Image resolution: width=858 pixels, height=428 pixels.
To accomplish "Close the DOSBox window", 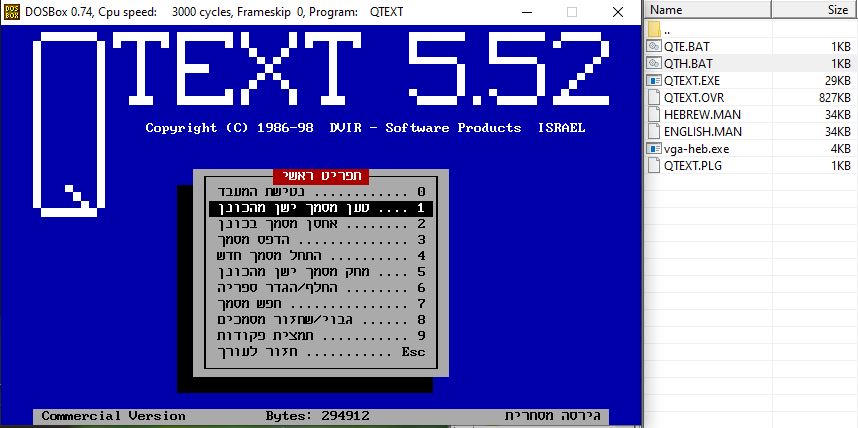I will (x=618, y=12).
